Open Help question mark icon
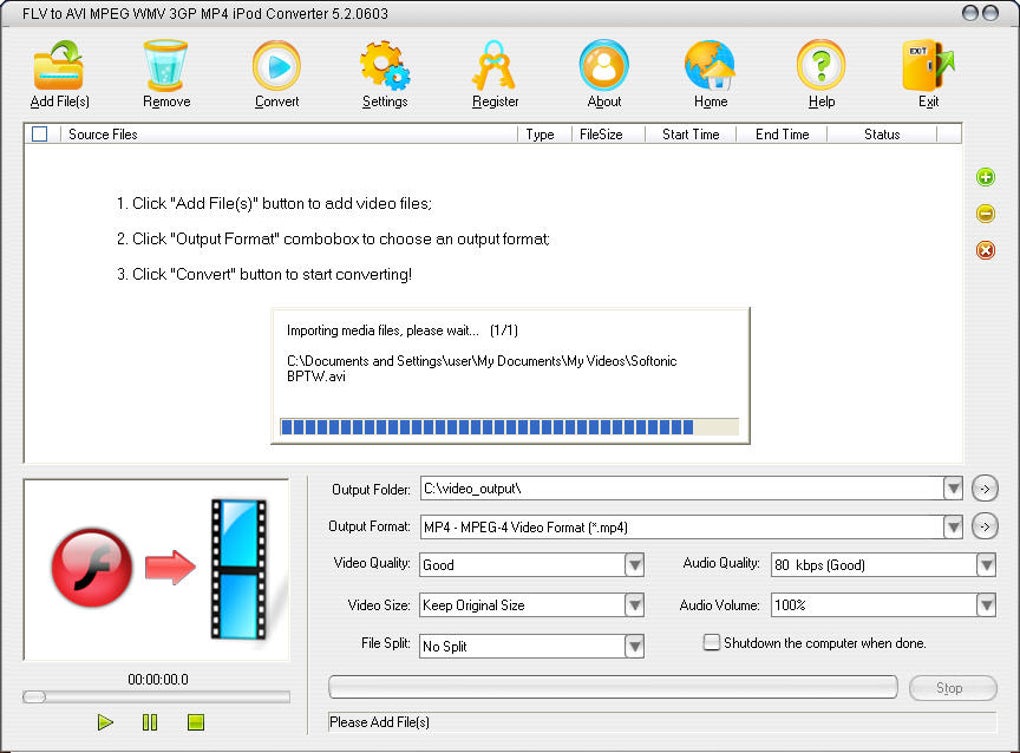Viewport: 1020px width, 753px height. coord(821,65)
